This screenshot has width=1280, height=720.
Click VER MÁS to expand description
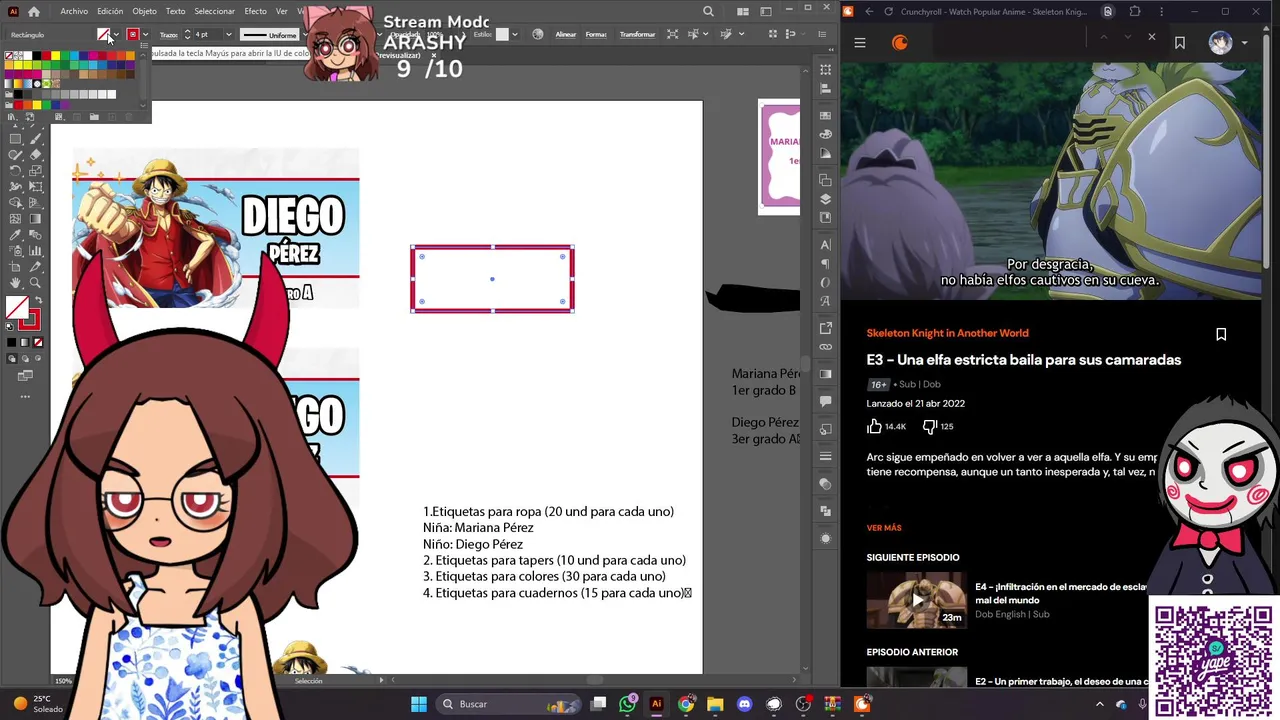point(884,528)
